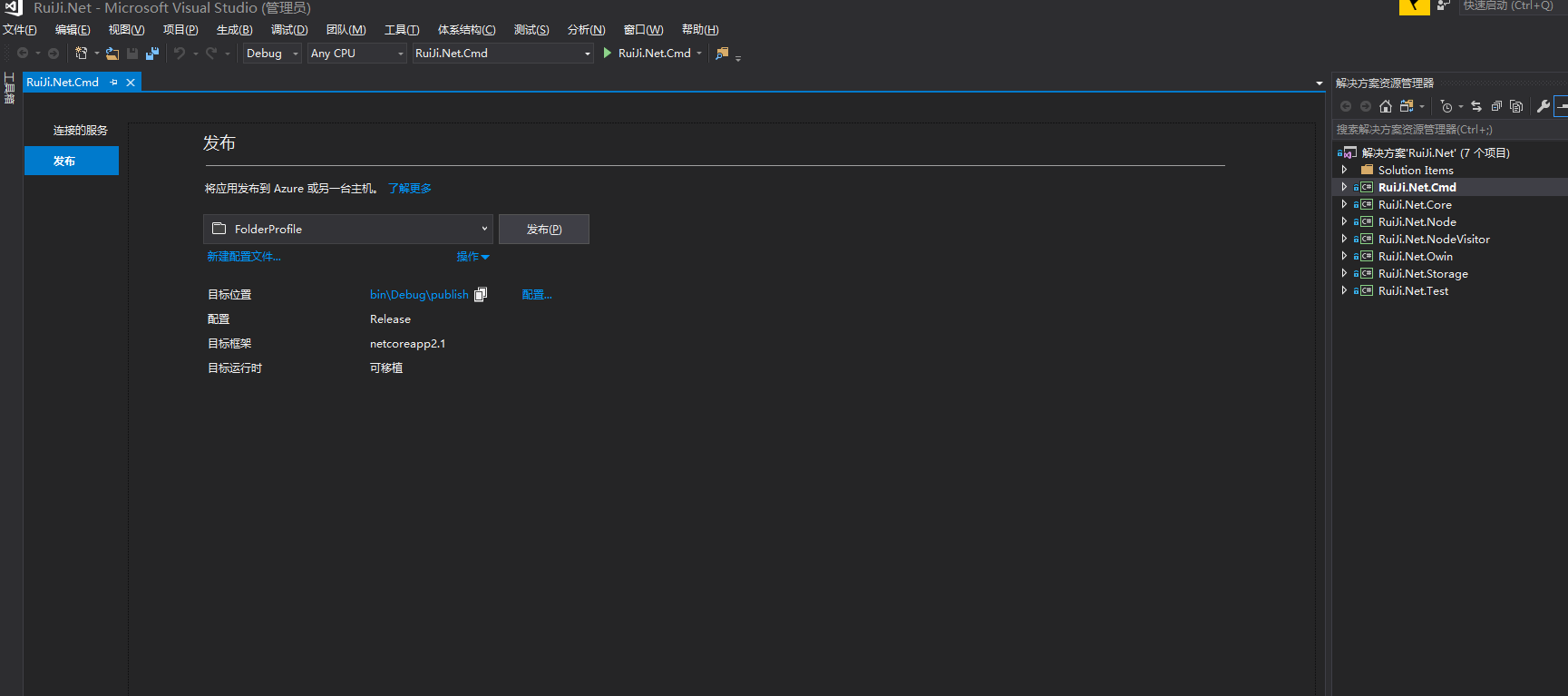Click the 可移植 target runtime value
The width and height of the screenshot is (1568, 696).
point(386,368)
